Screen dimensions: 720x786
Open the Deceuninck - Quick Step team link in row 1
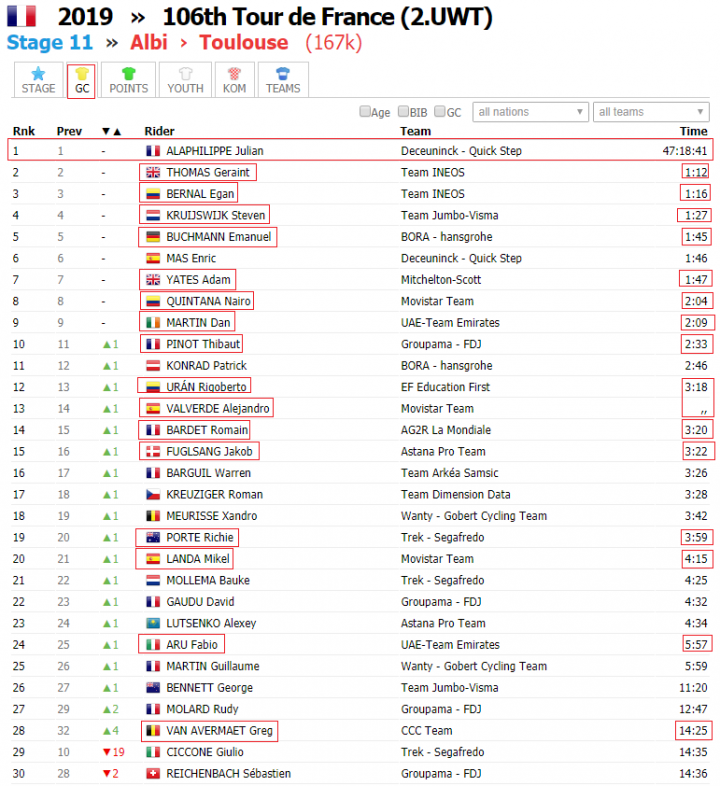pos(461,151)
